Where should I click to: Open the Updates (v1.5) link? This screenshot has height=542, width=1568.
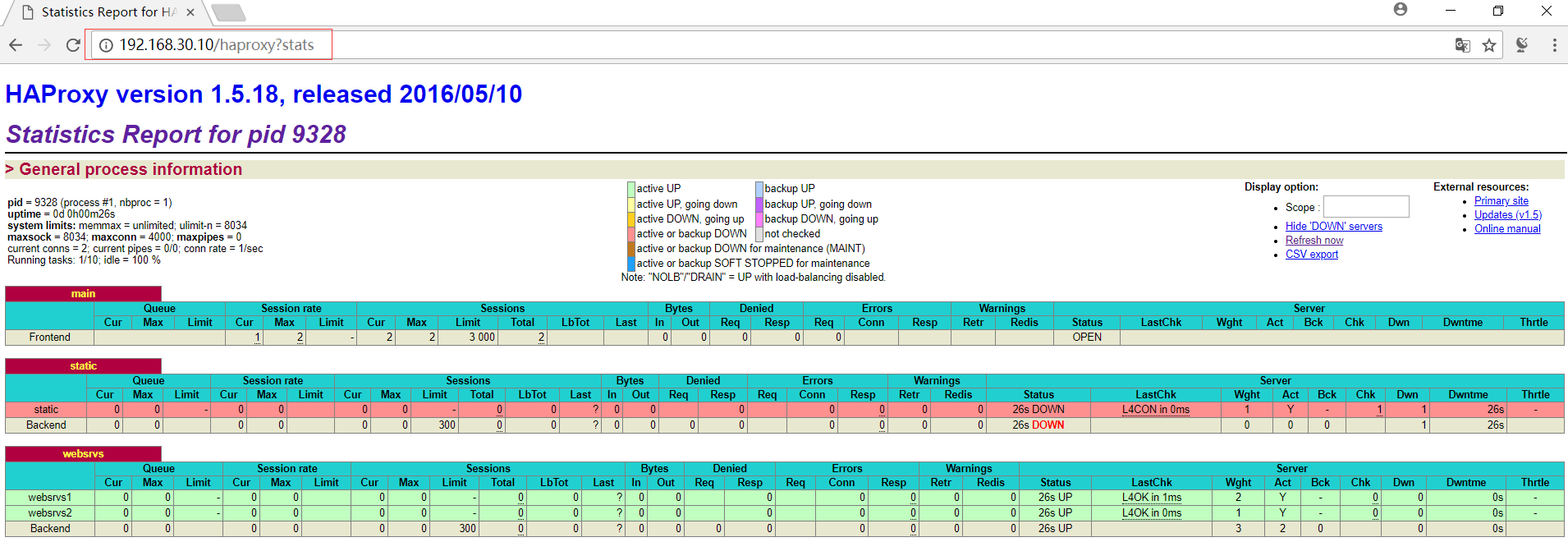pos(1508,215)
